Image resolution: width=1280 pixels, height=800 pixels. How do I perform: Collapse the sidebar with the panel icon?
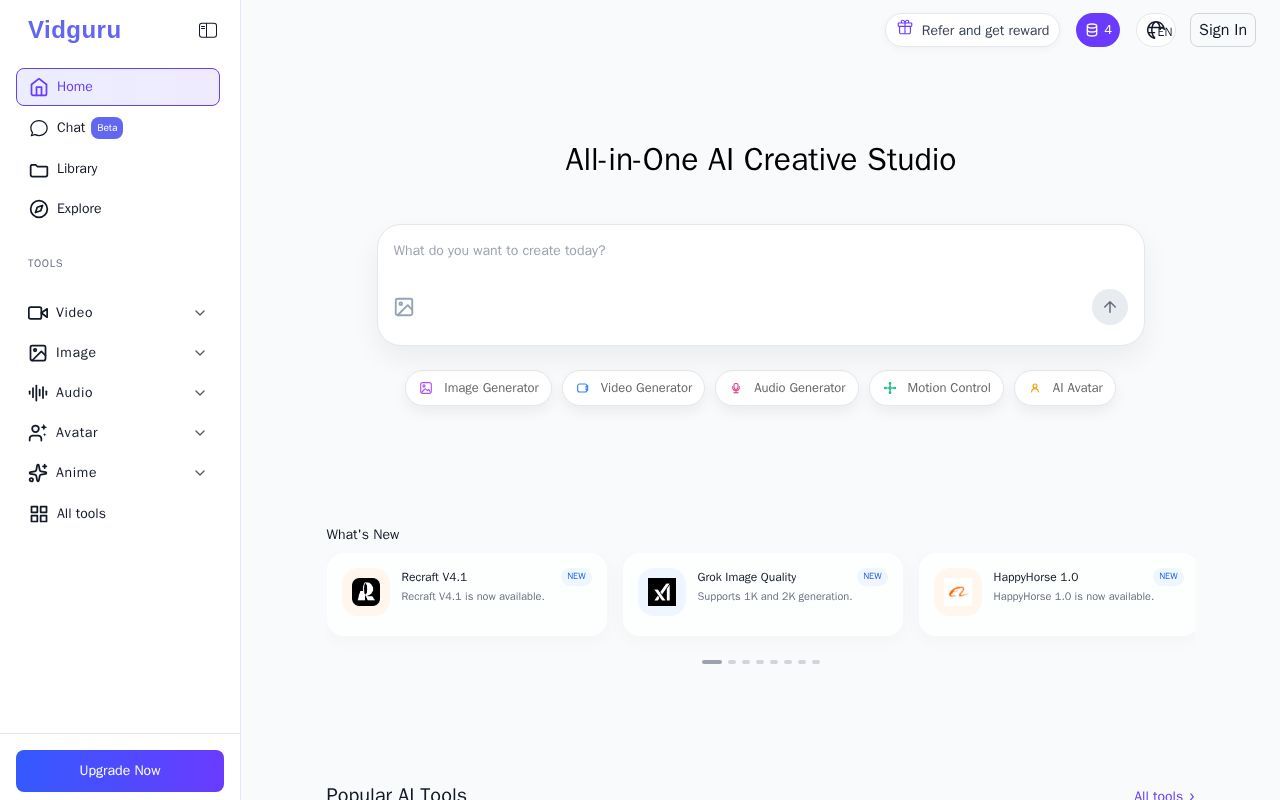coord(208,30)
